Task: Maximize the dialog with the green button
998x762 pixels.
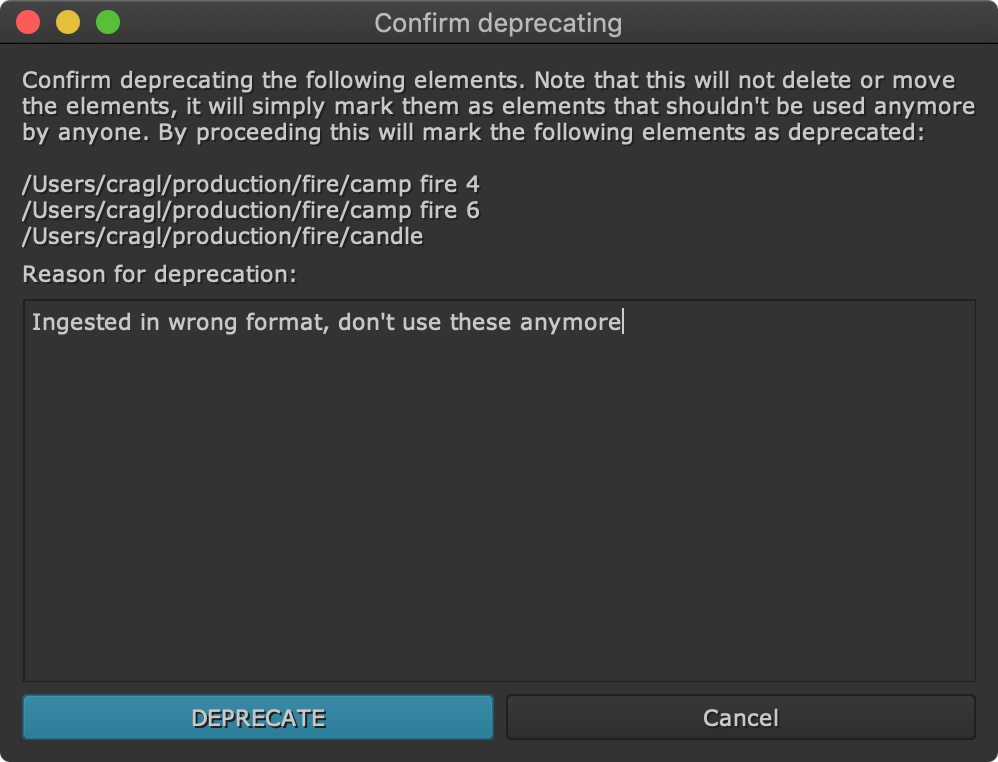Action: [108, 22]
